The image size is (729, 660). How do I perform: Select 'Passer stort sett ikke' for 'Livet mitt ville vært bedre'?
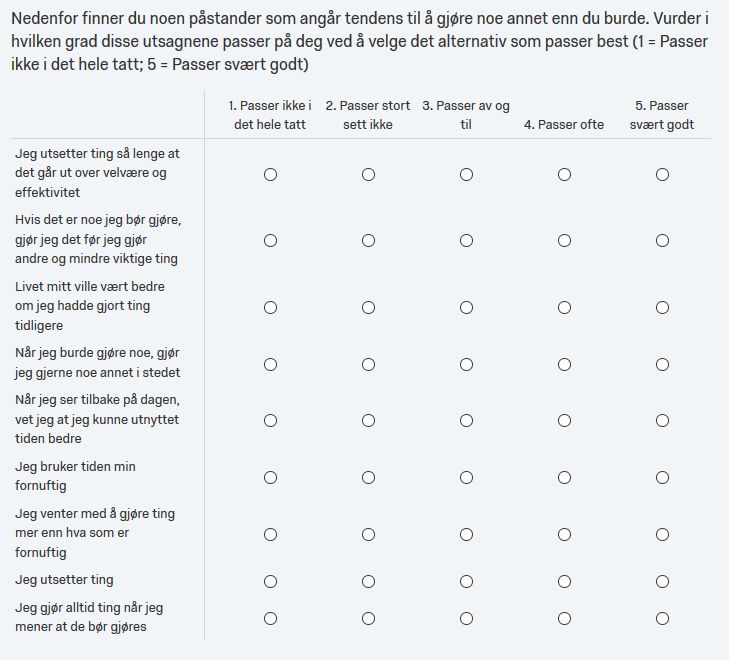click(x=368, y=307)
